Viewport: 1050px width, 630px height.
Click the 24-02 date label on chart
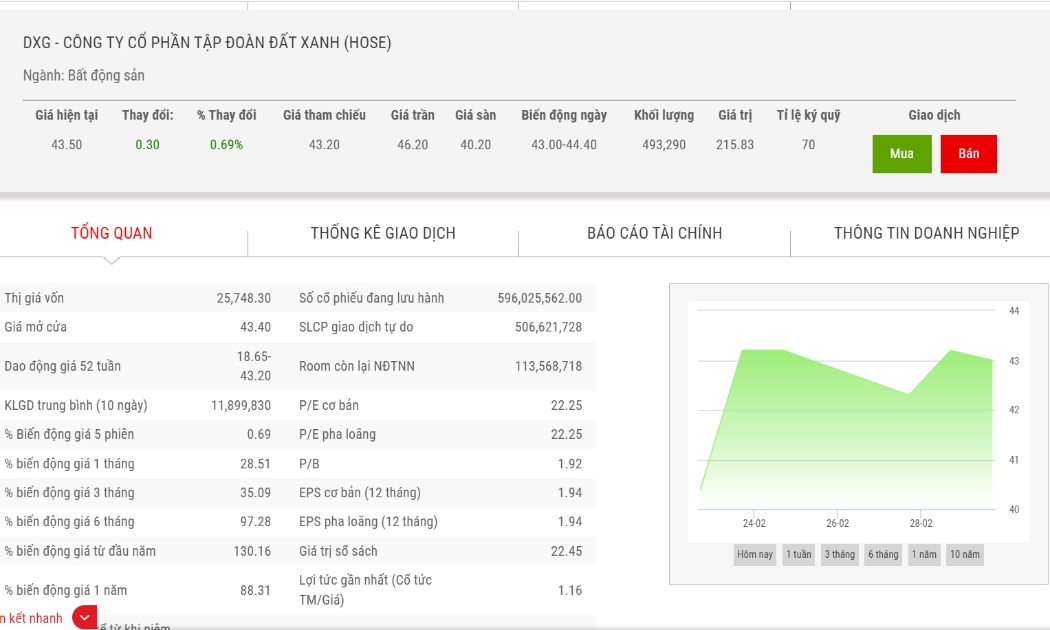(754, 523)
